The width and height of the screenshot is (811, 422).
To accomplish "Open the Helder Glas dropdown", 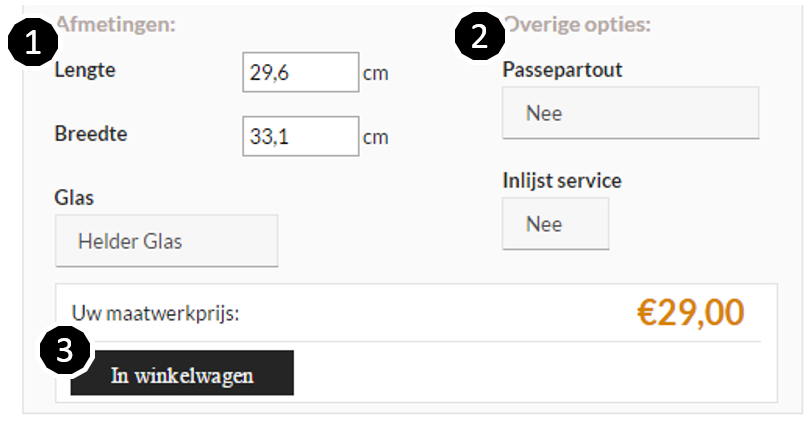I will point(167,241).
